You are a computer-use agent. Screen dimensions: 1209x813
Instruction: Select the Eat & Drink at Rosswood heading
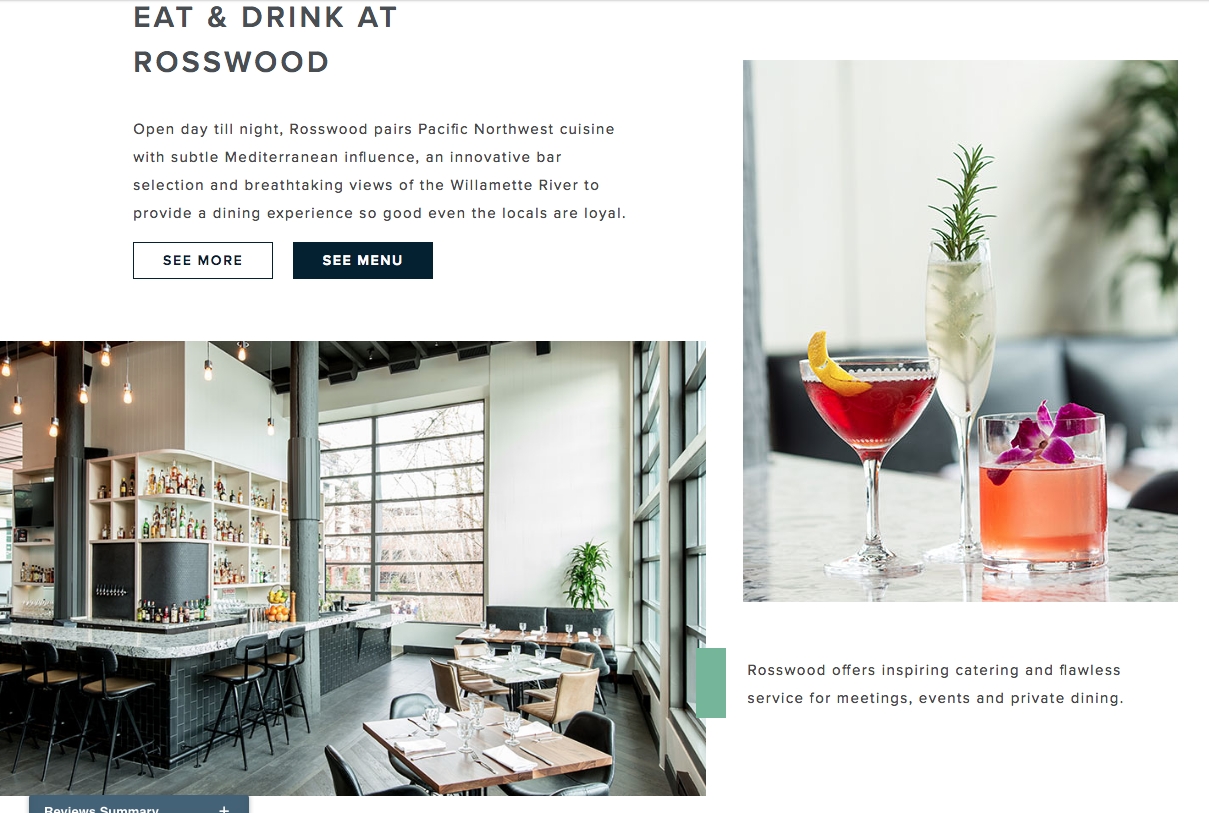point(265,39)
